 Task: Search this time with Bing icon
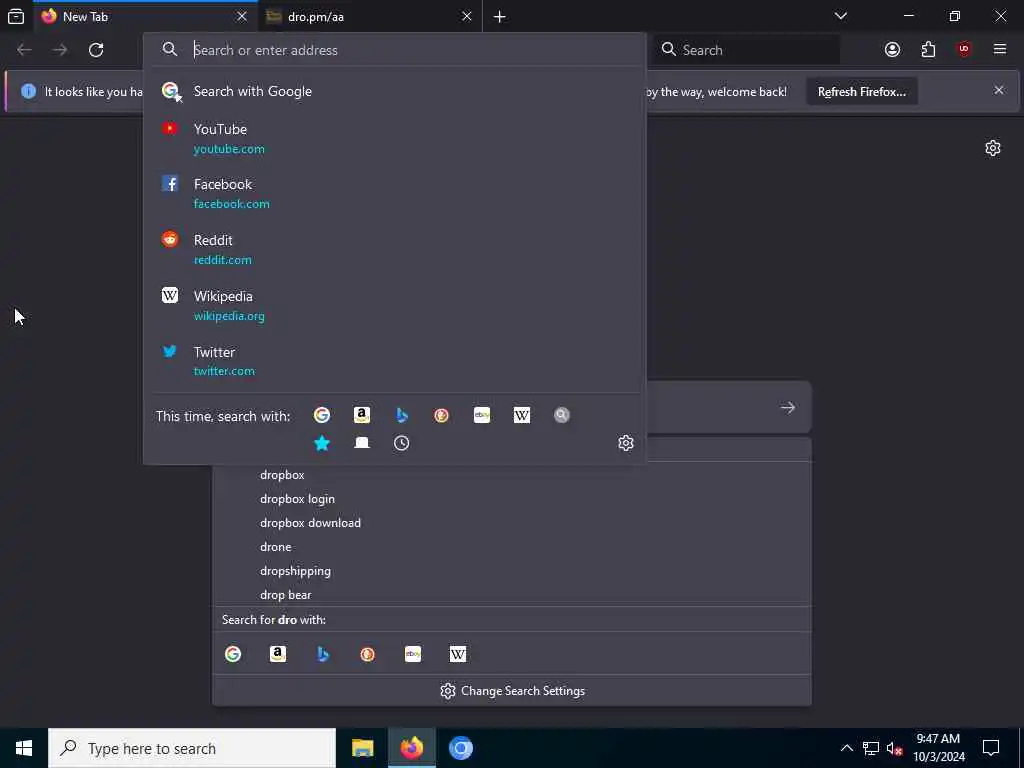(x=402, y=415)
